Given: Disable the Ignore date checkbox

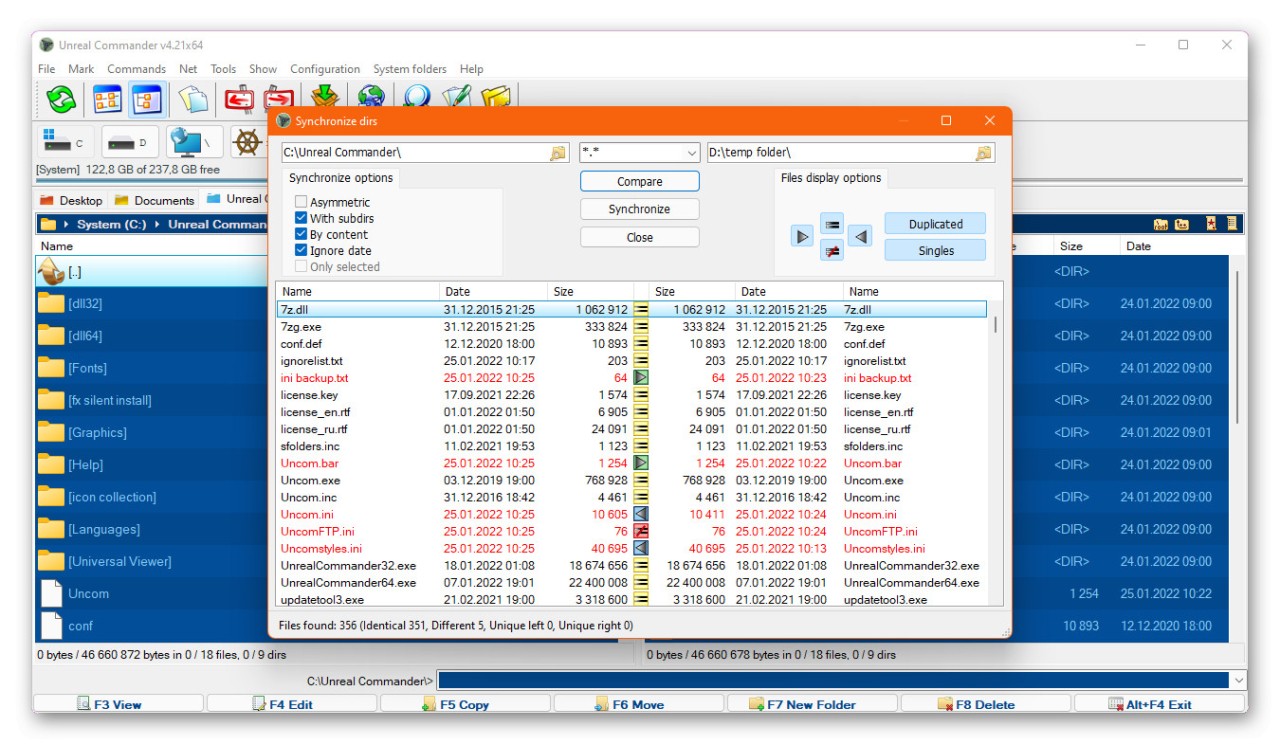Looking at the screenshot, I should point(301,251).
